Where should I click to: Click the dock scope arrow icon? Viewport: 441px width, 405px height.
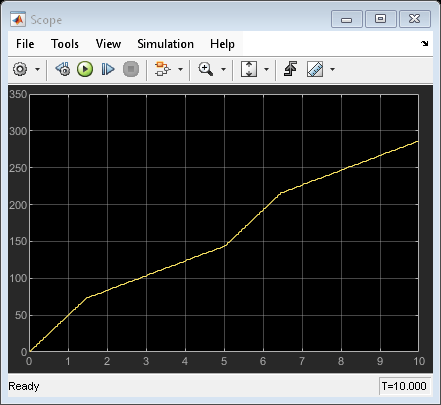pyautogui.click(x=424, y=43)
